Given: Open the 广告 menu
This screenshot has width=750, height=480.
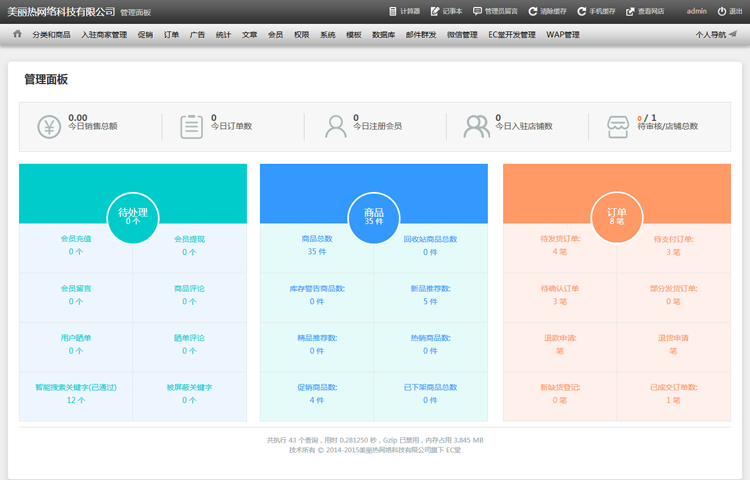Looking at the screenshot, I should tap(197, 34).
